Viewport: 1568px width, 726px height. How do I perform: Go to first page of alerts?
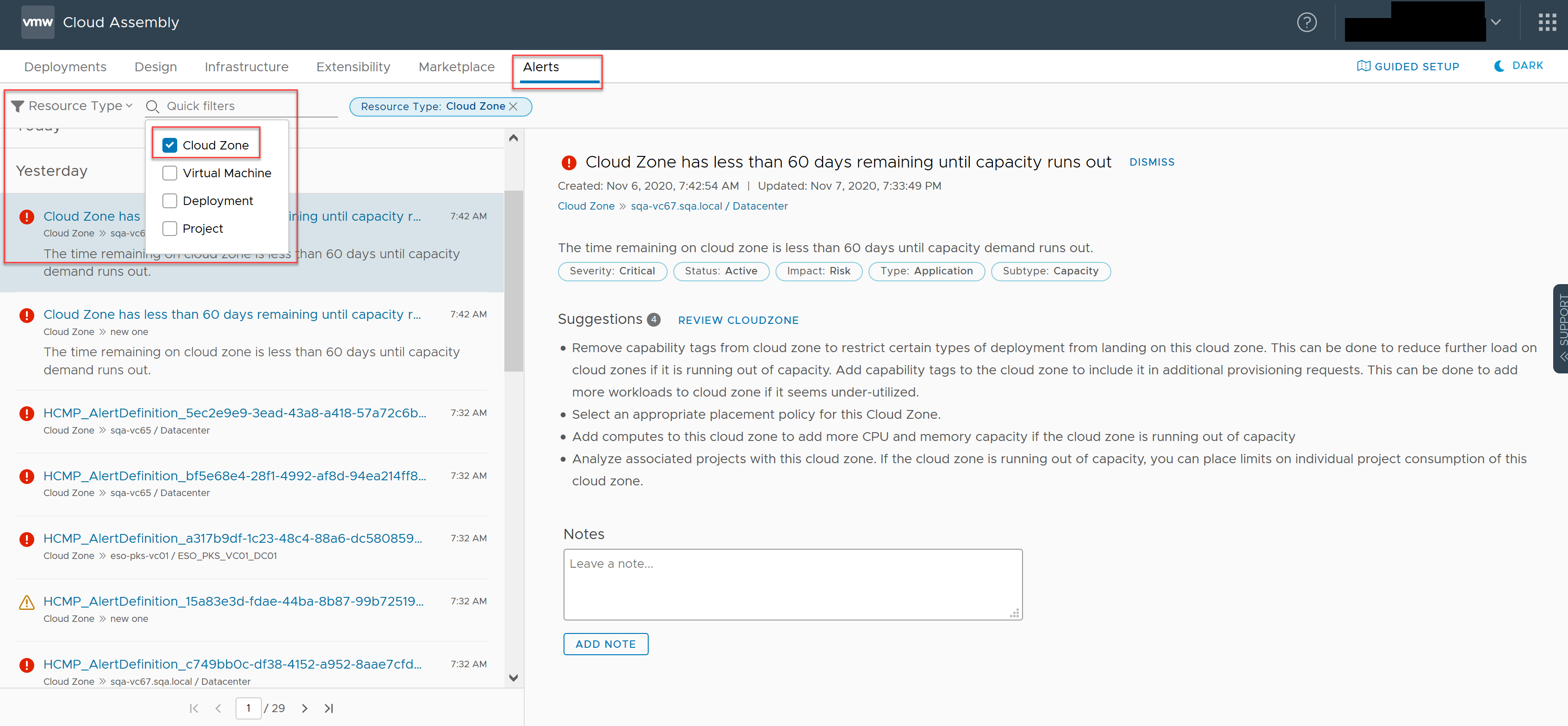193,708
